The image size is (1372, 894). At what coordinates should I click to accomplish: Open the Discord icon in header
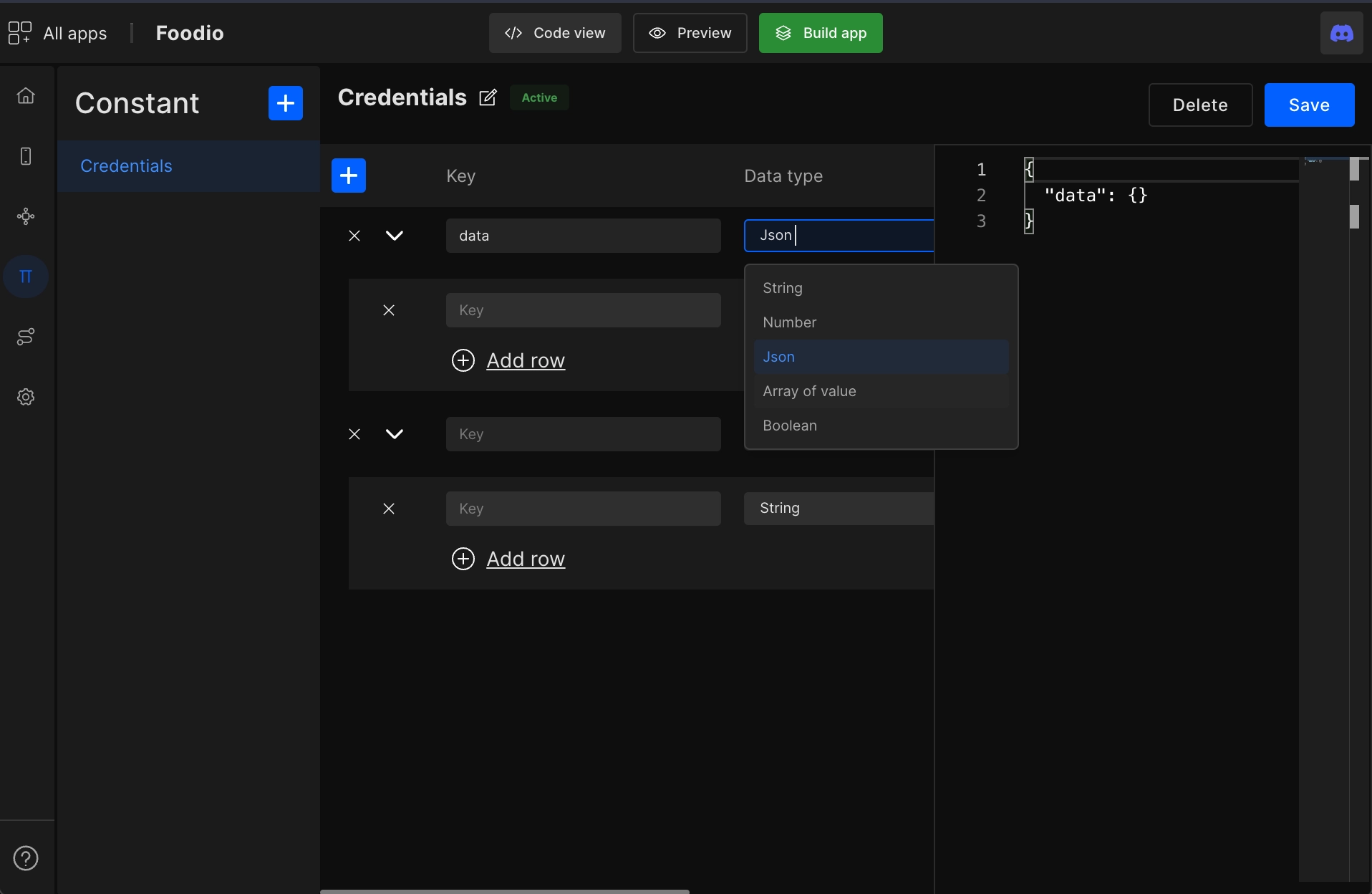(x=1341, y=34)
